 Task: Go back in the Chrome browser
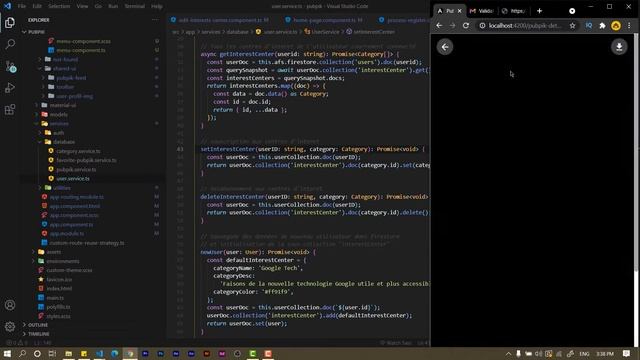tap(439, 25)
